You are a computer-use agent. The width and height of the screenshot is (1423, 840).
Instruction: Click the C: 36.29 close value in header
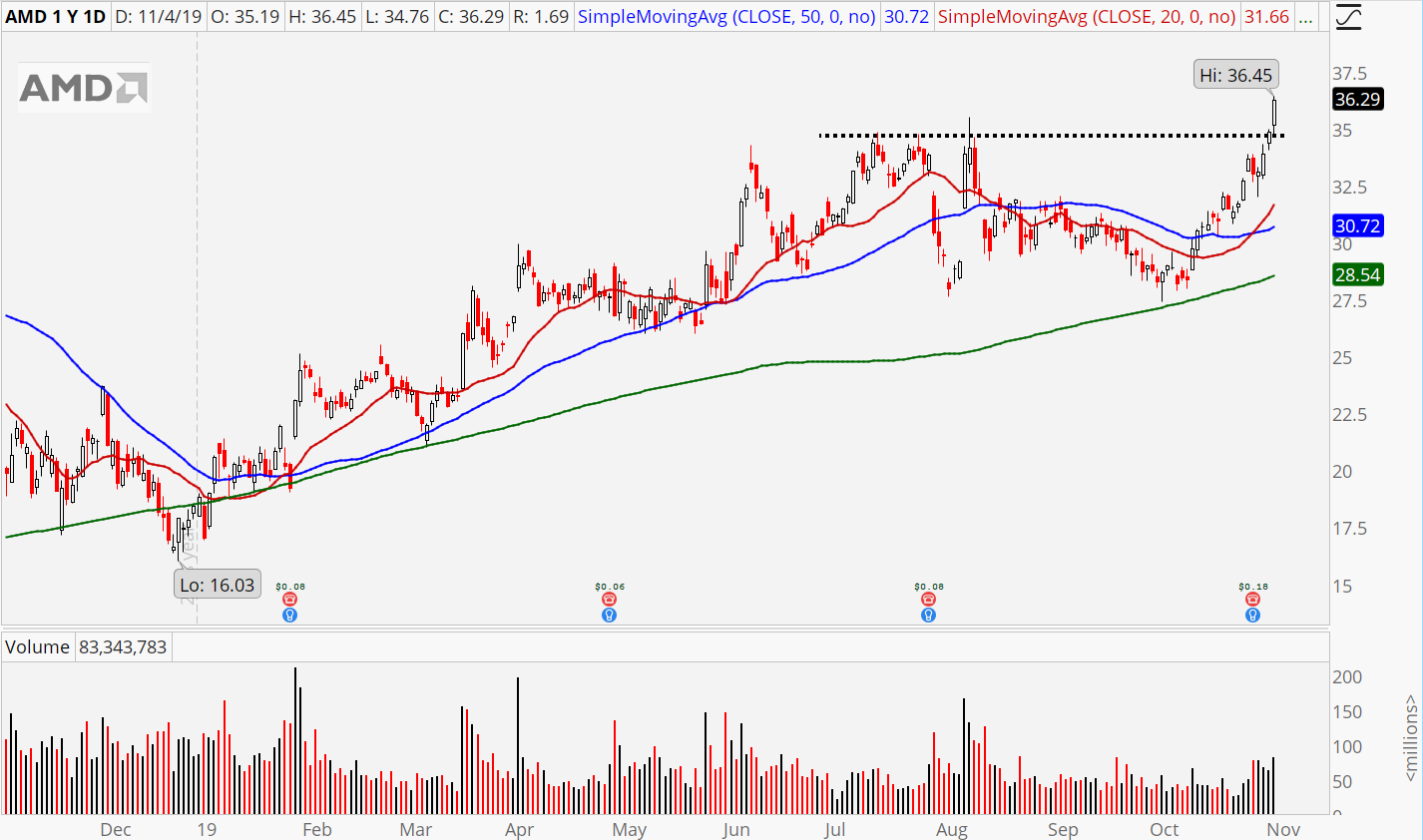(x=471, y=17)
